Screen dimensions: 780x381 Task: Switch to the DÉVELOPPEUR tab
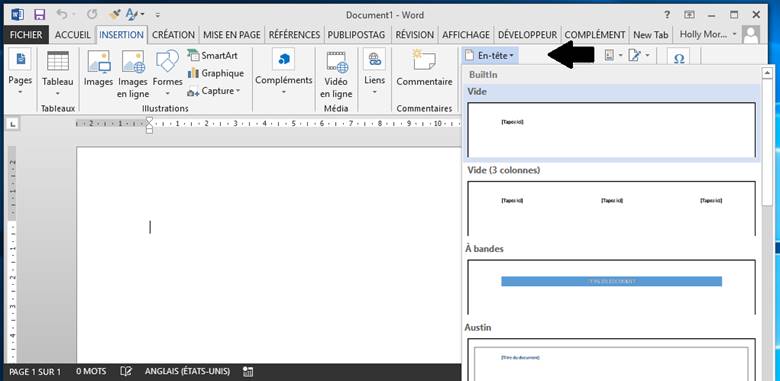pyautogui.click(x=528, y=35)
